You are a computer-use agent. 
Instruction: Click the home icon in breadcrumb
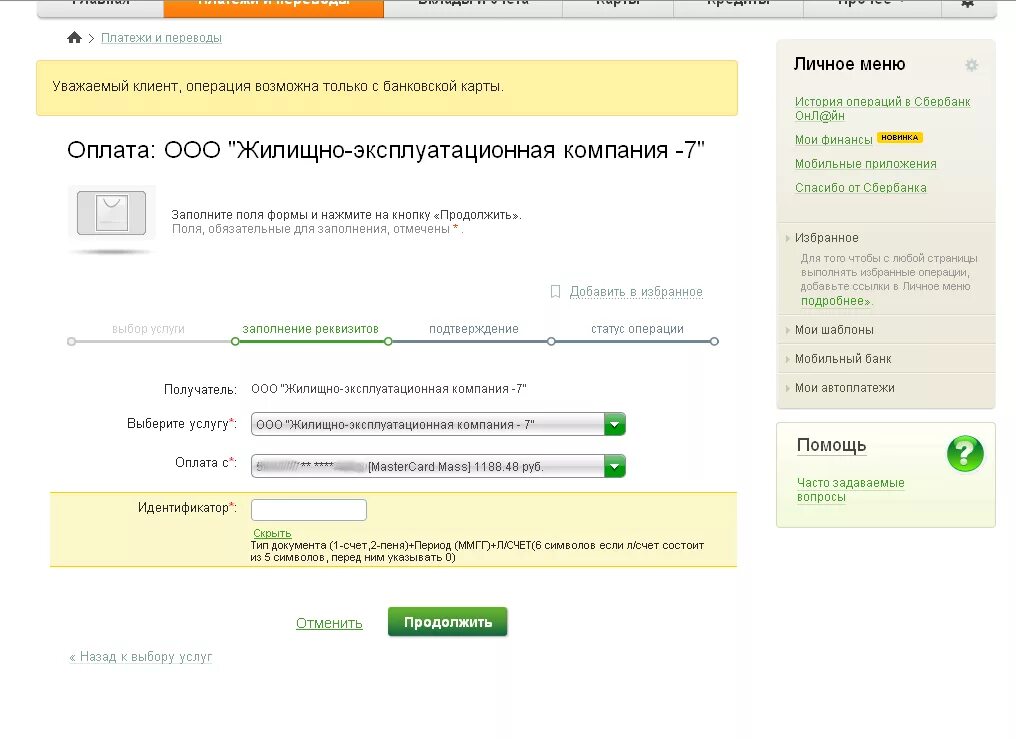[x=75, y=38]
